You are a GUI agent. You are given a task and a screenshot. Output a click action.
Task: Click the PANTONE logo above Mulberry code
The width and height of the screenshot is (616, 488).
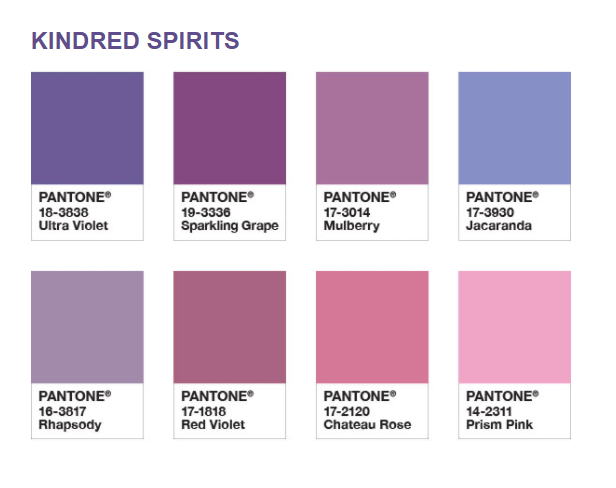[x=360, y=197]
